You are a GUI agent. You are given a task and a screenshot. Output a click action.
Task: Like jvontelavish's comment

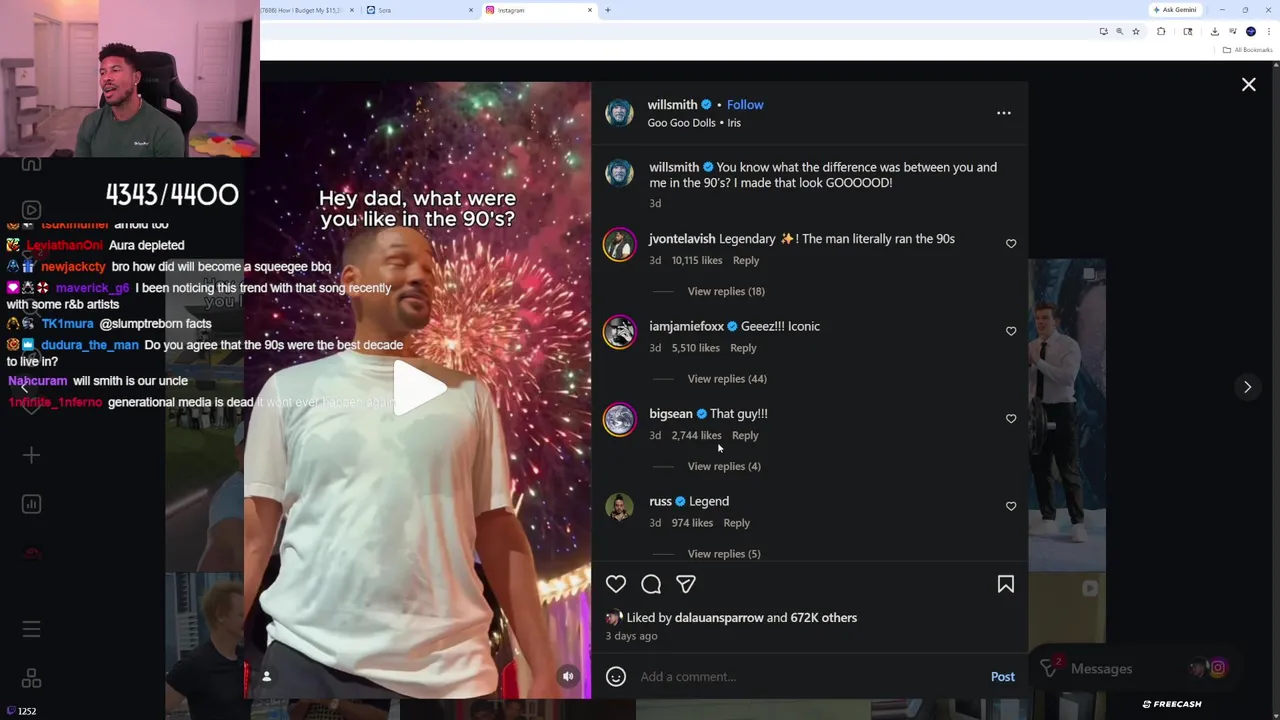click(x=1011, y=244)
